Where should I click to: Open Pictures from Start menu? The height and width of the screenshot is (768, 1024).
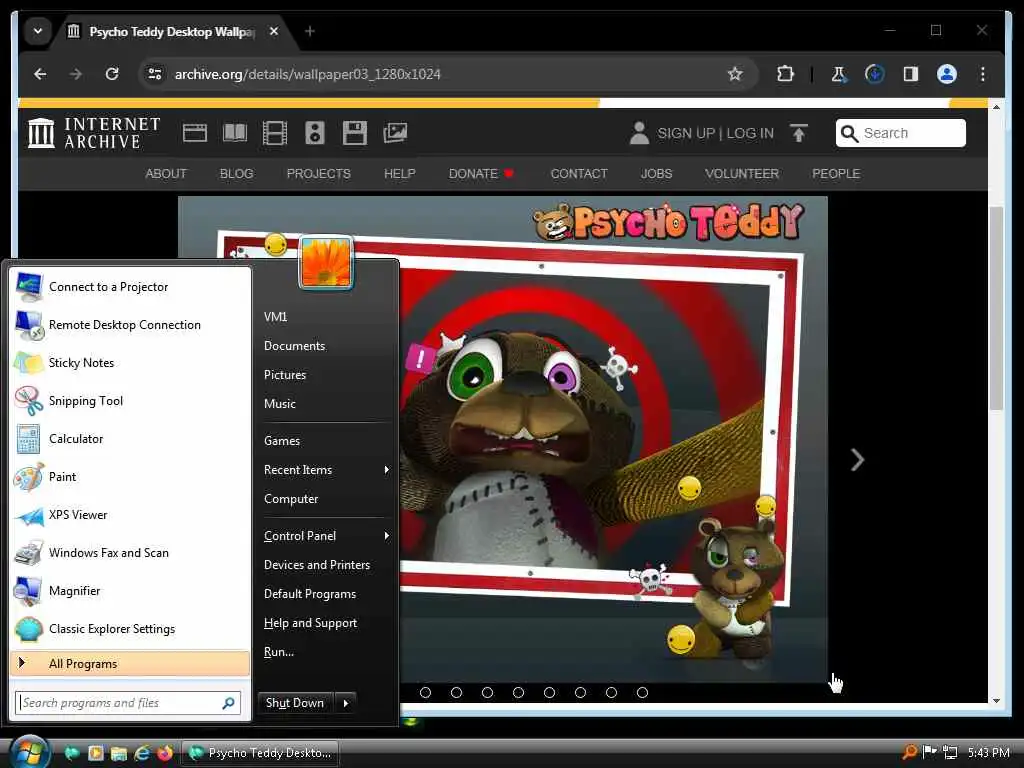coord(285,375)
